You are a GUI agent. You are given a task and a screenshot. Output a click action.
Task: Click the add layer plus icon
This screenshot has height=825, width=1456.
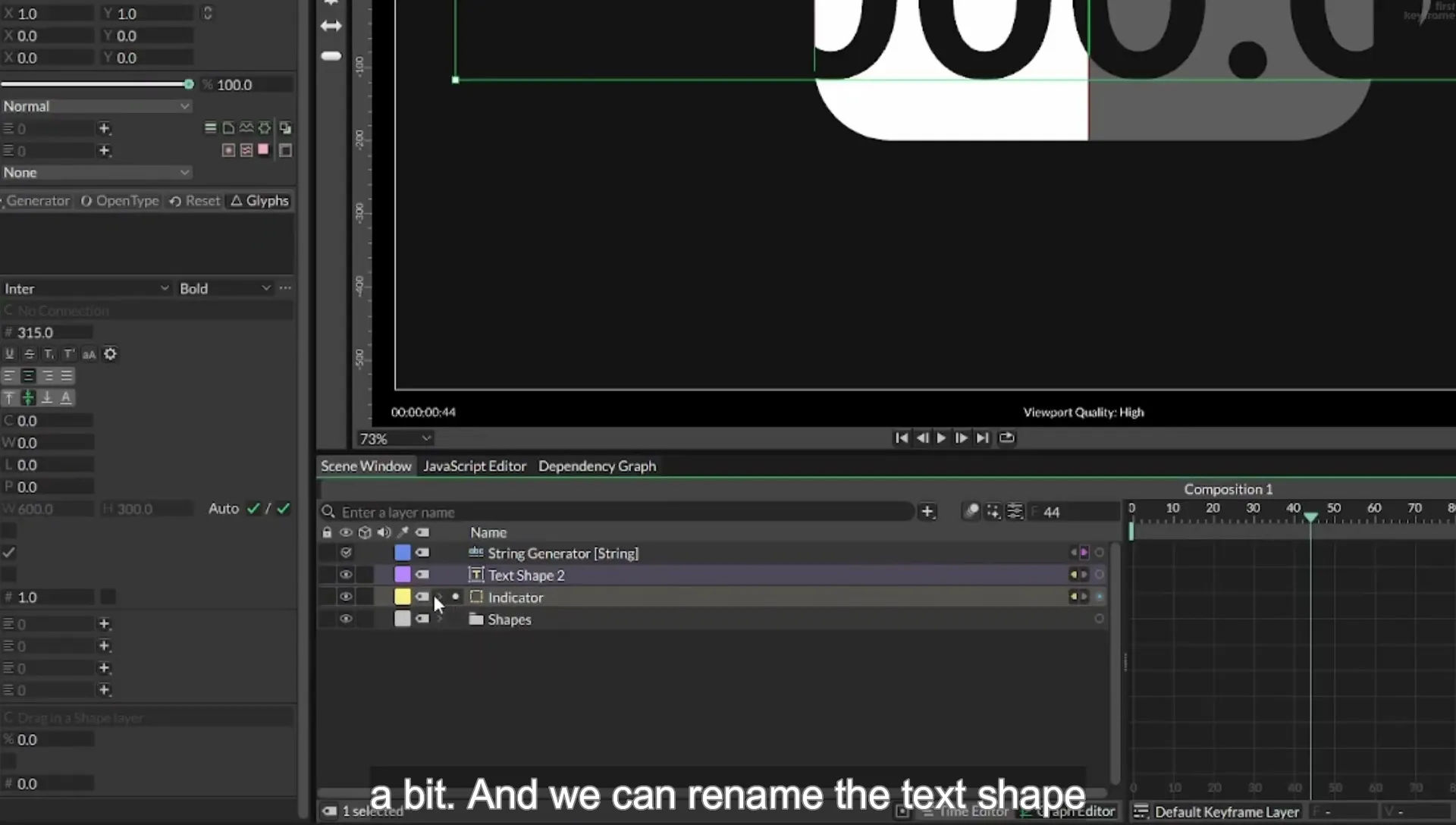pyautogui.click(x=927, y=512)
